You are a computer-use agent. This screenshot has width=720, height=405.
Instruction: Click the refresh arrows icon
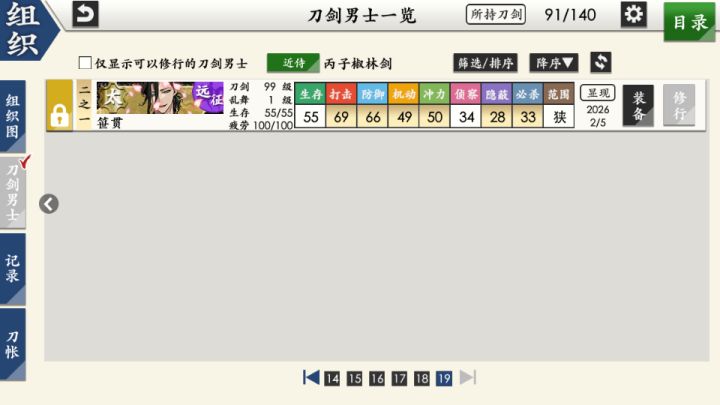tap(601, 62)
